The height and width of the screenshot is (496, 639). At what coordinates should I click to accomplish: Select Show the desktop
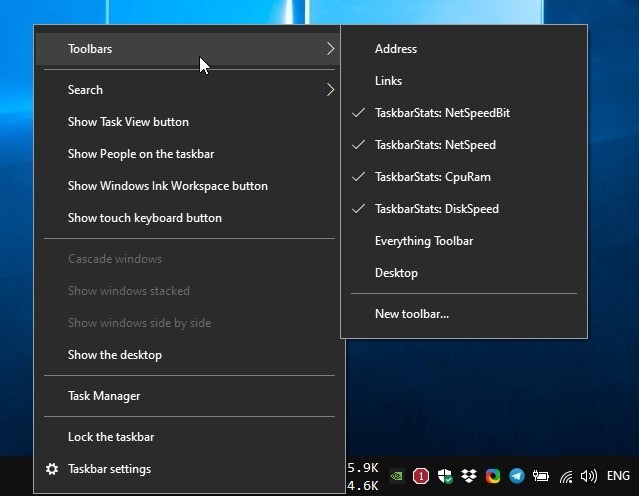(x=114, y=355)
